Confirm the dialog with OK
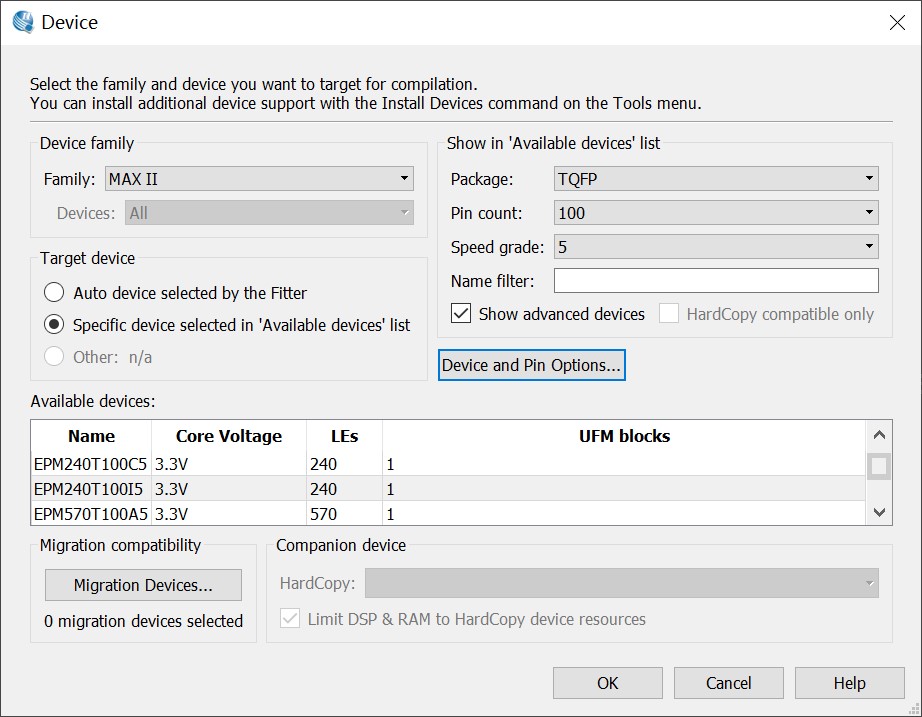 click(608, 683)
